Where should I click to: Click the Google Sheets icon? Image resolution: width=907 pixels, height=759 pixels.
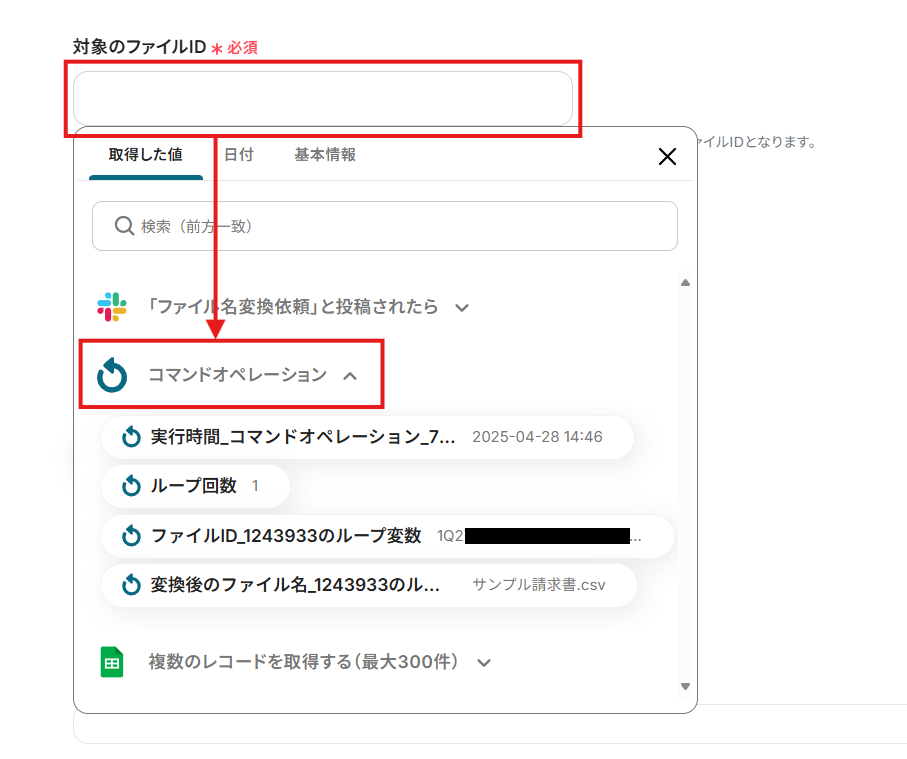pyautogui.click(x=112, y=662)
